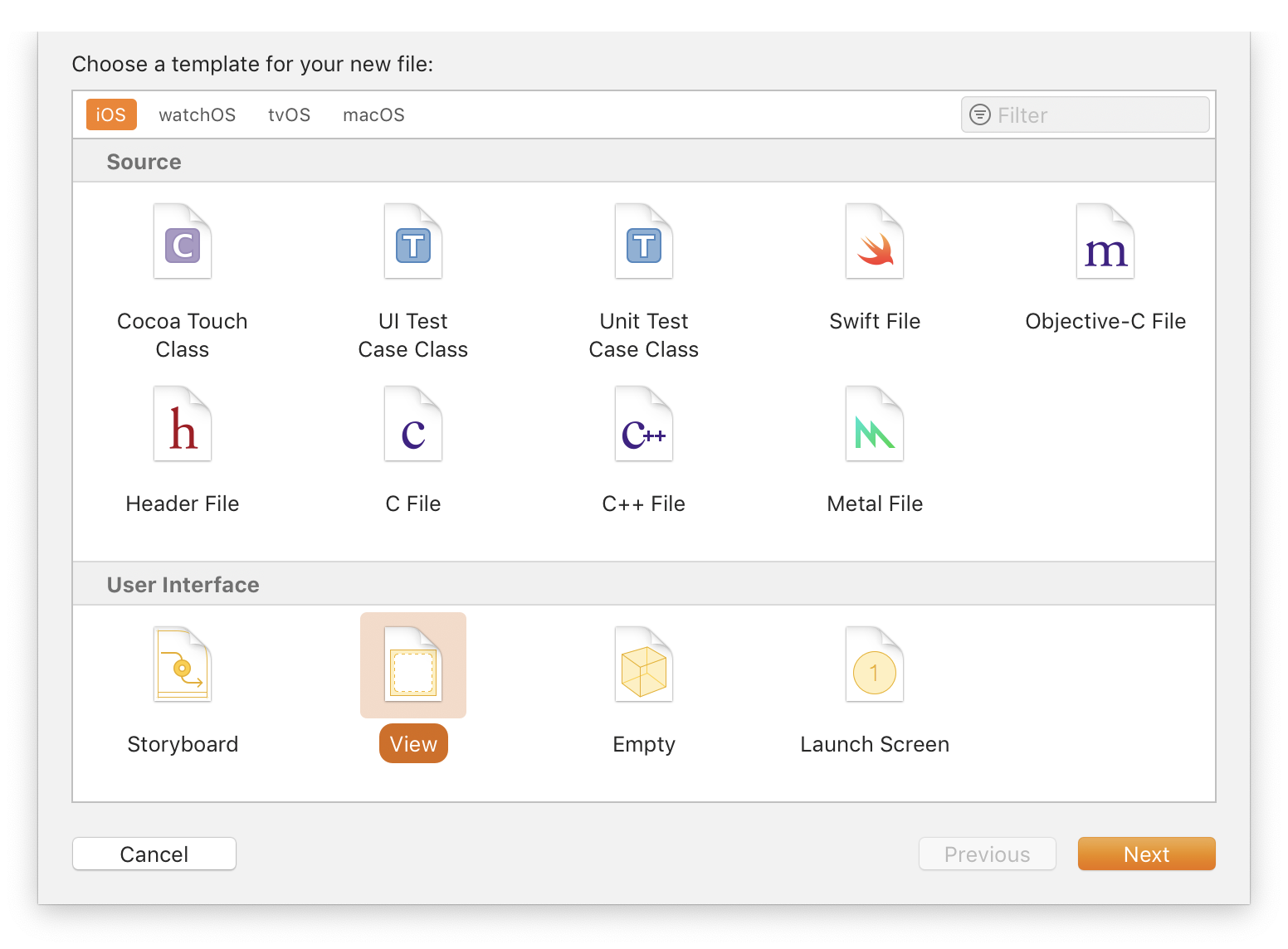Switch to the tvOS platform tab

point(289,115)
